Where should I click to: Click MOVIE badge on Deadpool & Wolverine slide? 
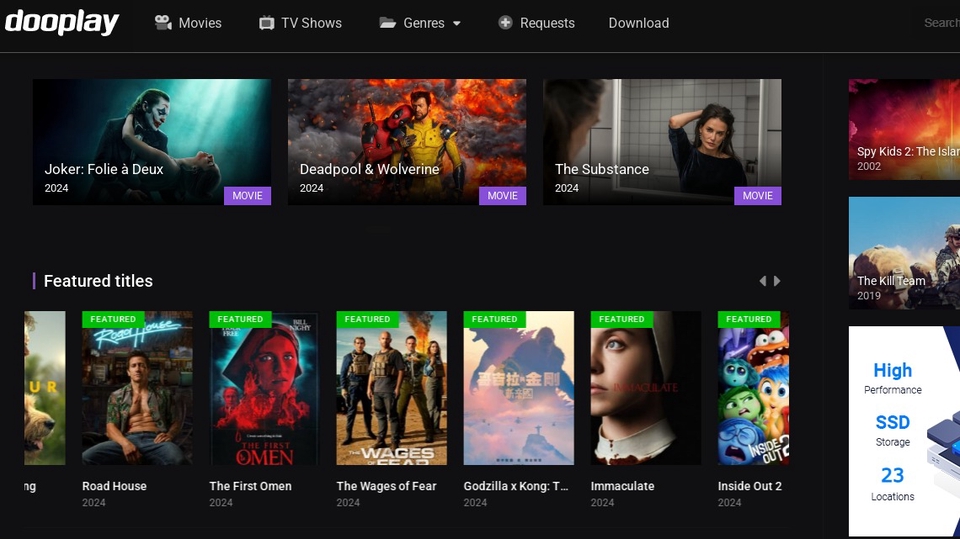[x=503, y=195]
